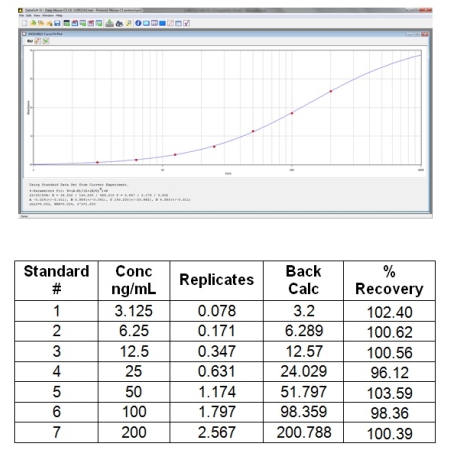Select the lowest-concentration red data point
This screenshot has height=450, width=450.
[97, 162]
